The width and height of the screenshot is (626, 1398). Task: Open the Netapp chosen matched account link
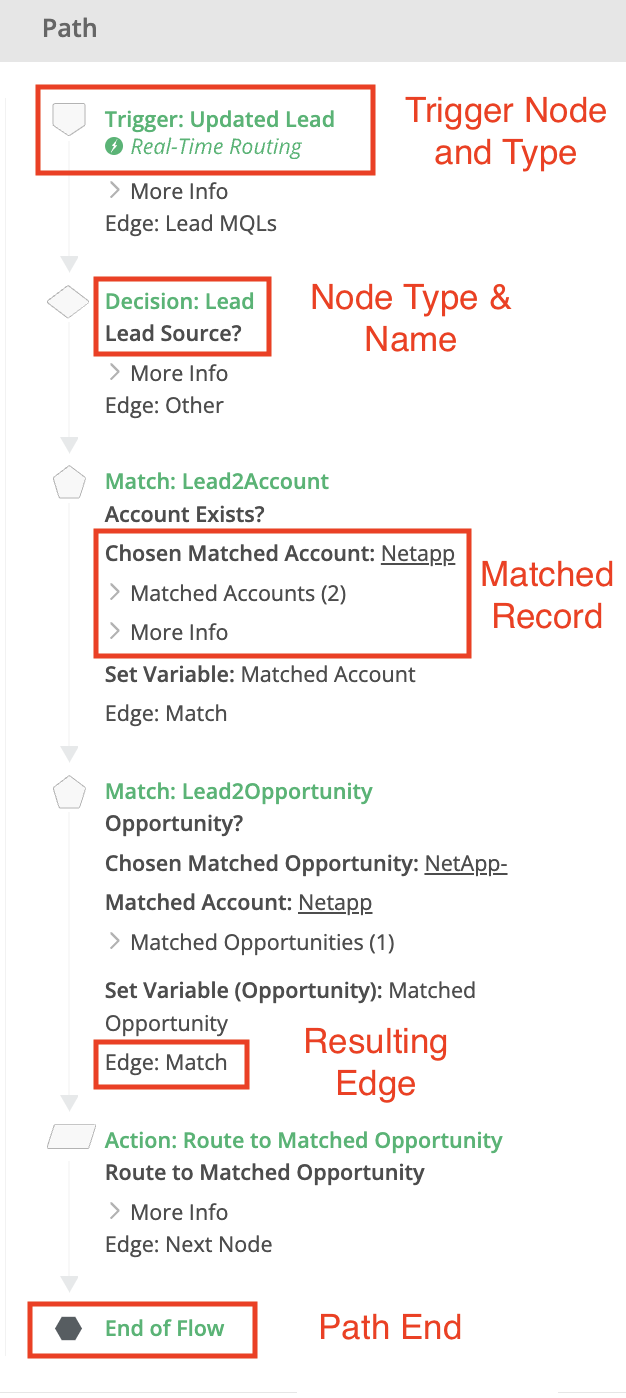click(x=418, y=554)
